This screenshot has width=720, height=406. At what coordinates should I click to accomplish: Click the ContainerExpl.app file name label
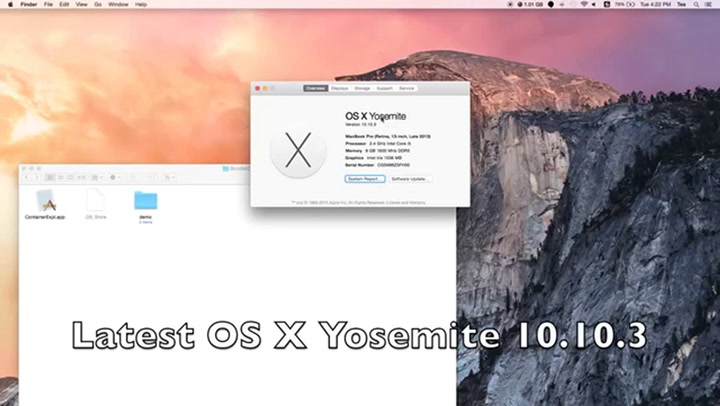pos(45,217)
